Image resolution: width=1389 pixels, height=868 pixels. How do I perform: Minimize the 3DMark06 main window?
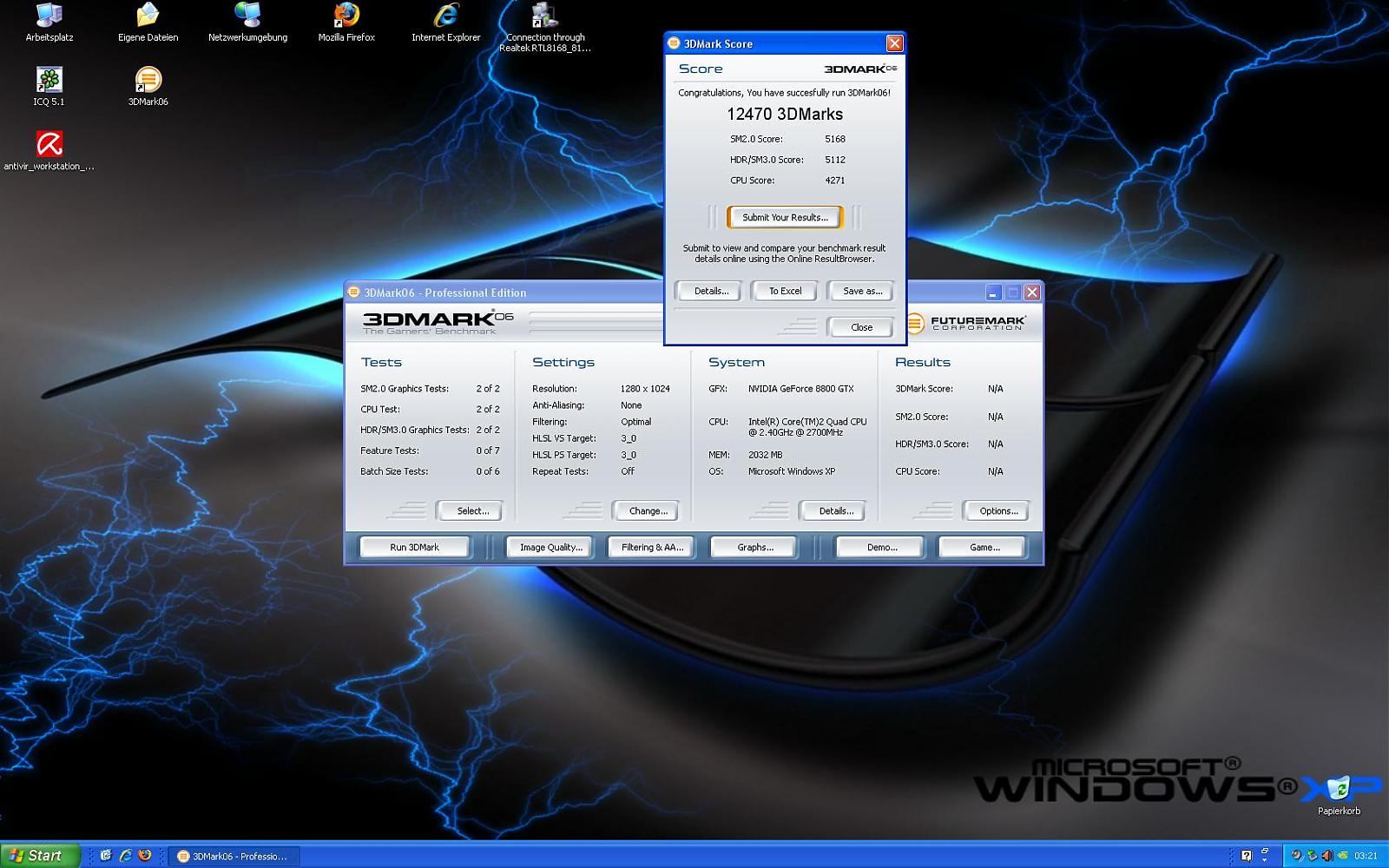(994, 293)
